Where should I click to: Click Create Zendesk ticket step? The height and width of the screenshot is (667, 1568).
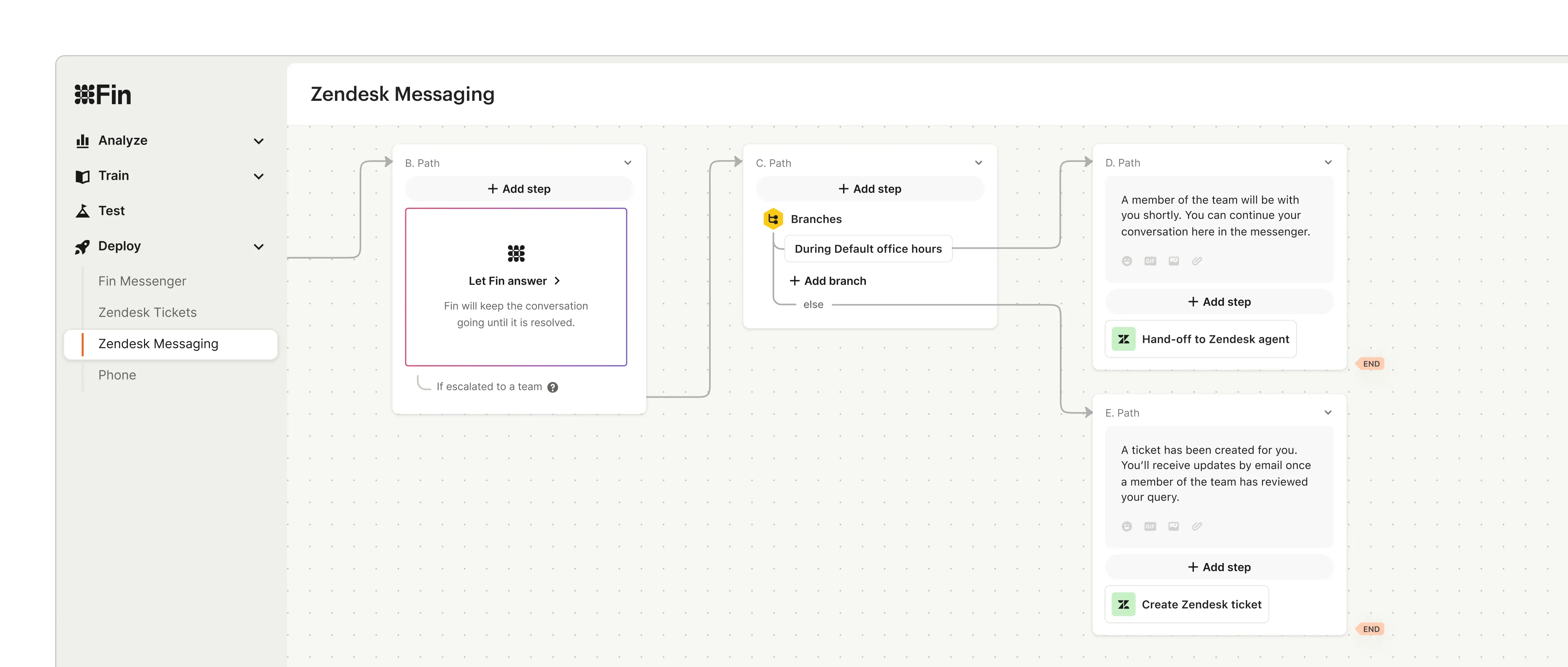click(1187, 604)
